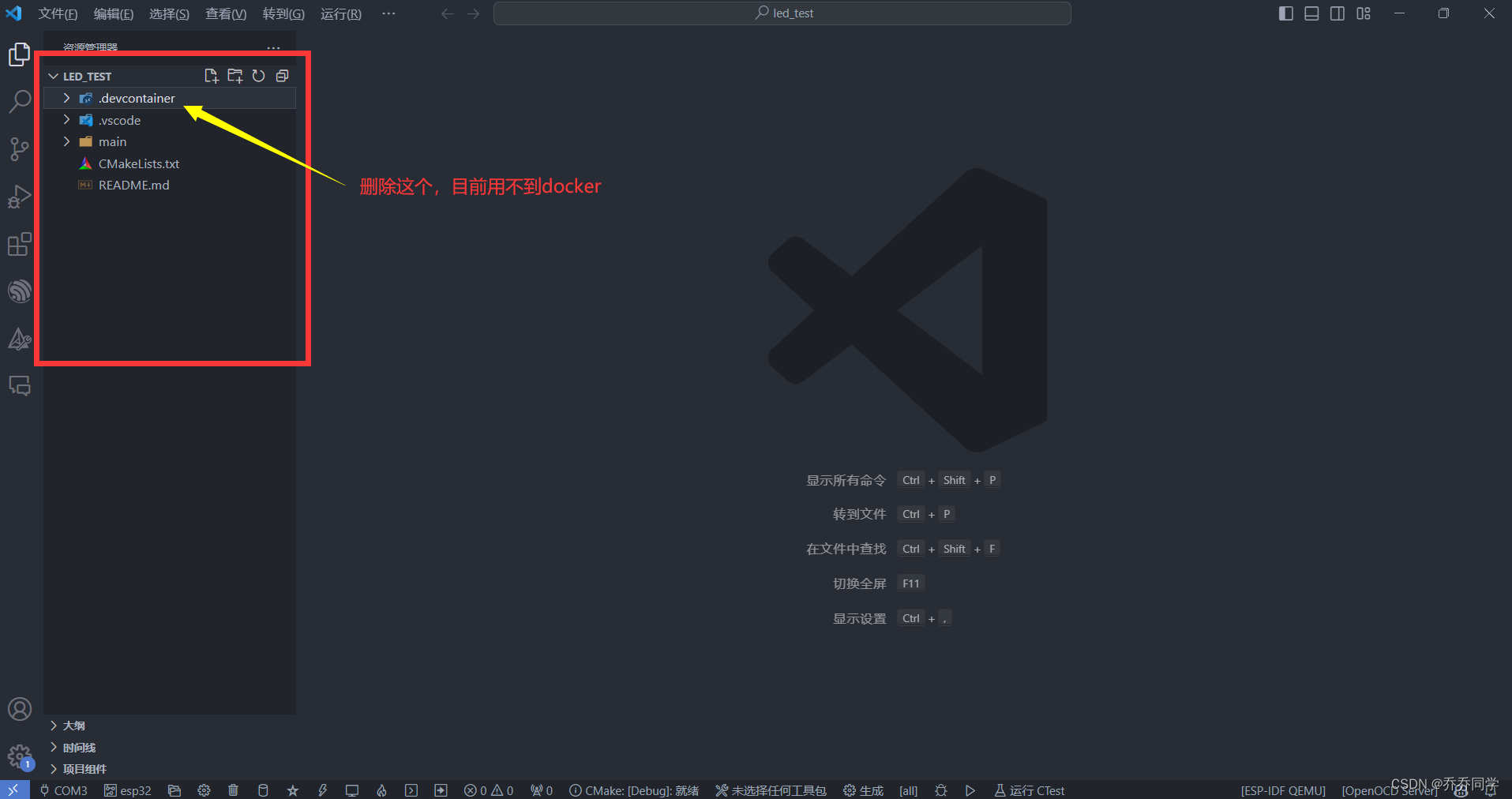
Task: Open the chat or remote view icon below CMake
Action: pos(19,386)
